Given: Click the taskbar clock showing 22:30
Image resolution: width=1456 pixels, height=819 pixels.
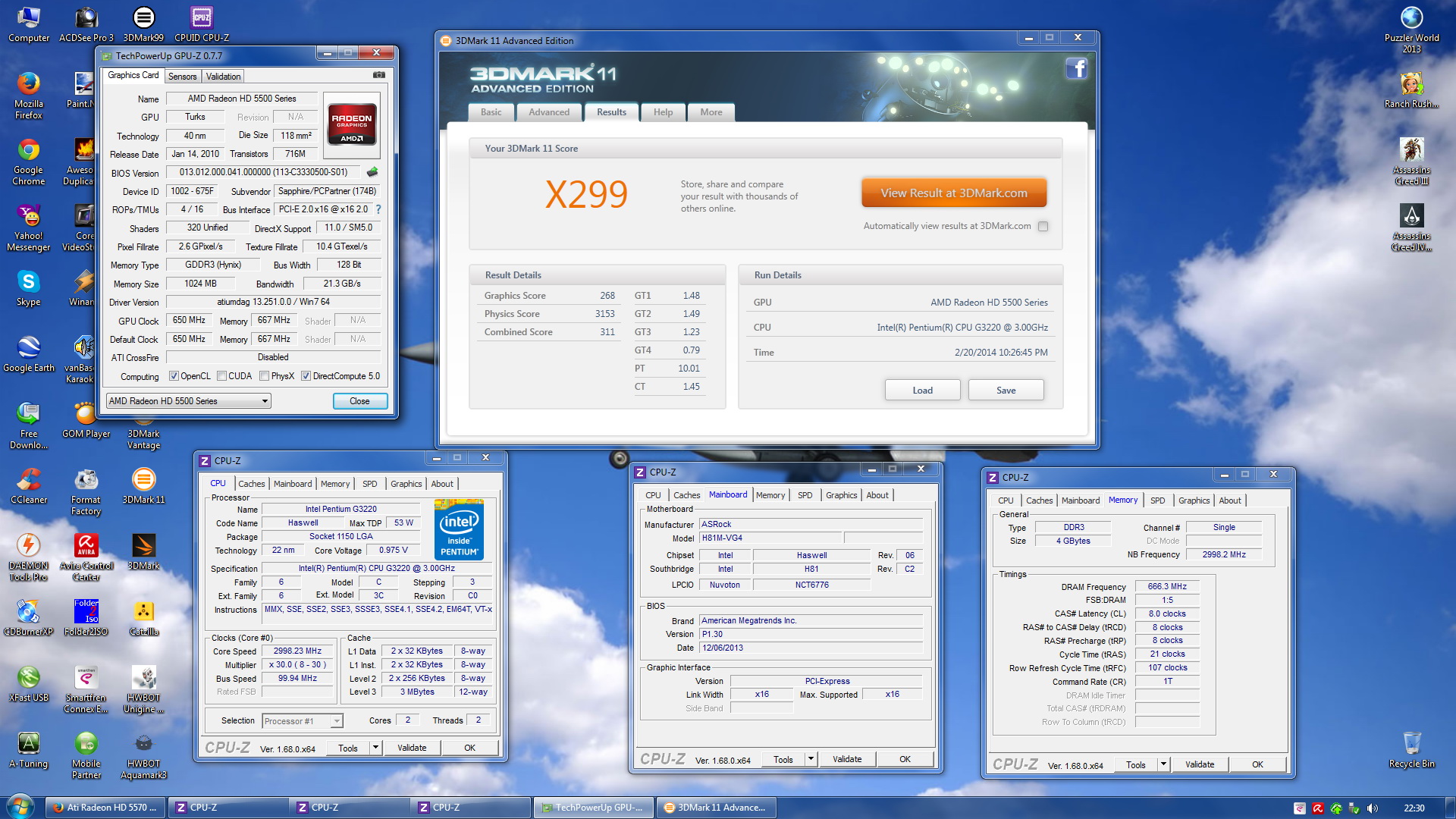Looking at the screenshot, I should tap(1414, 808).
